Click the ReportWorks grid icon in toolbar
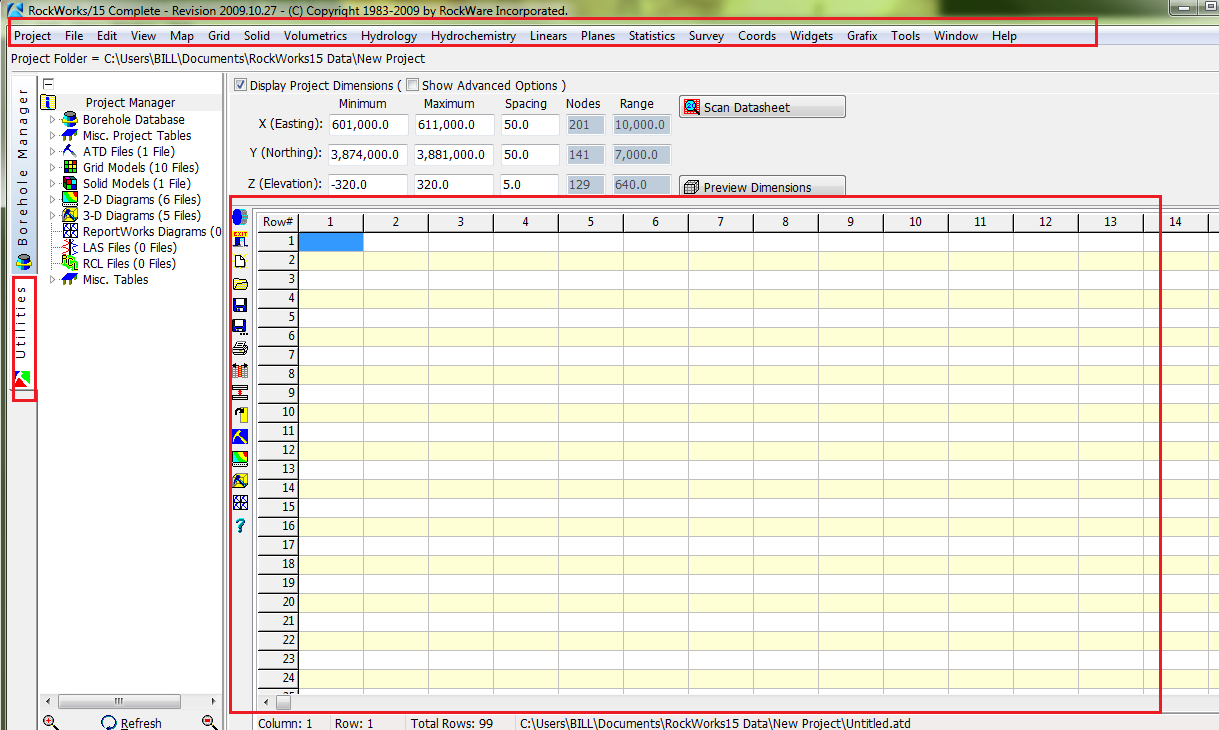Viewport: 1219px width, 730px height. 240,502
